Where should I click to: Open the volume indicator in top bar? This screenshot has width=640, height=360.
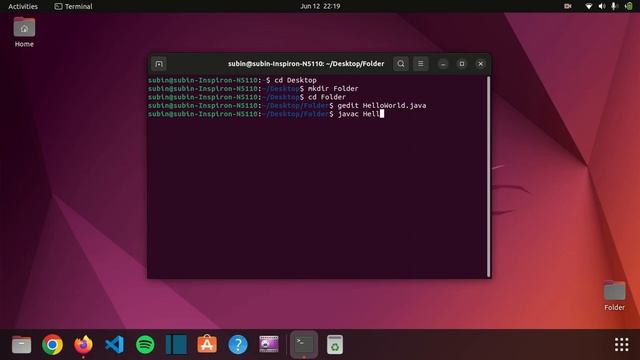pos(602,6)
